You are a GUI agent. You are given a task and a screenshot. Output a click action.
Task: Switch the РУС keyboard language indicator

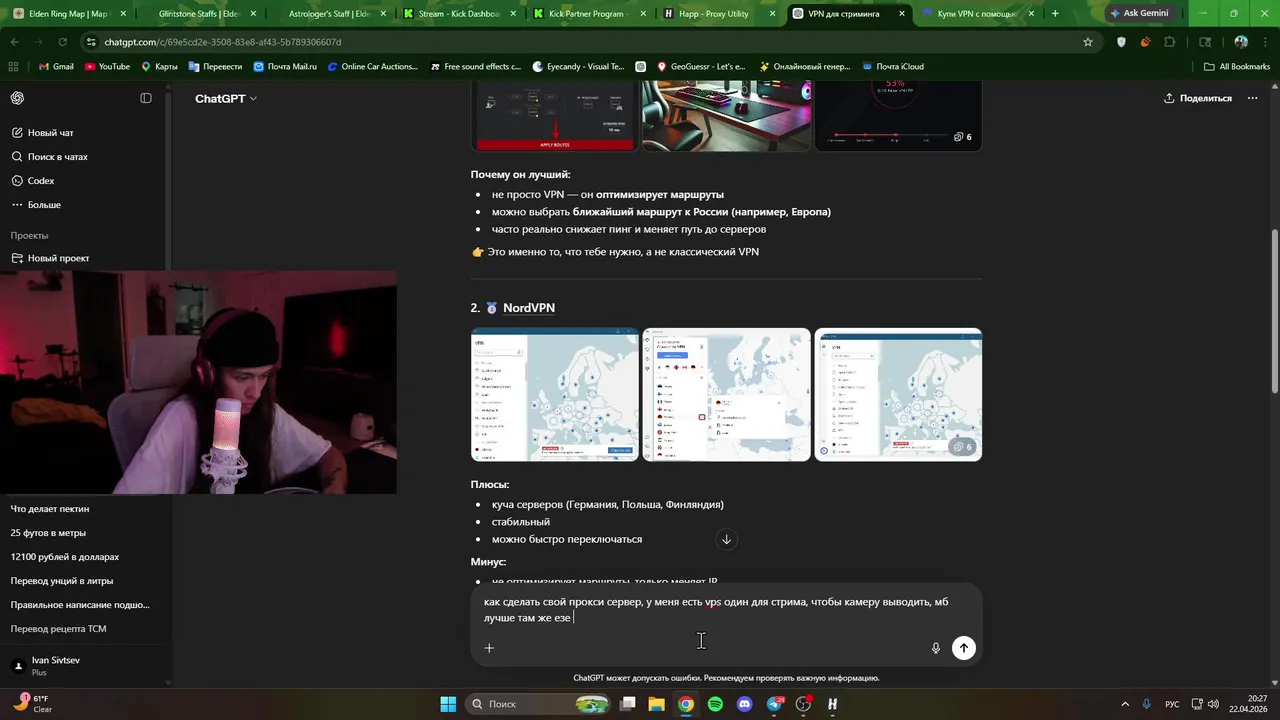(1172, 704)
